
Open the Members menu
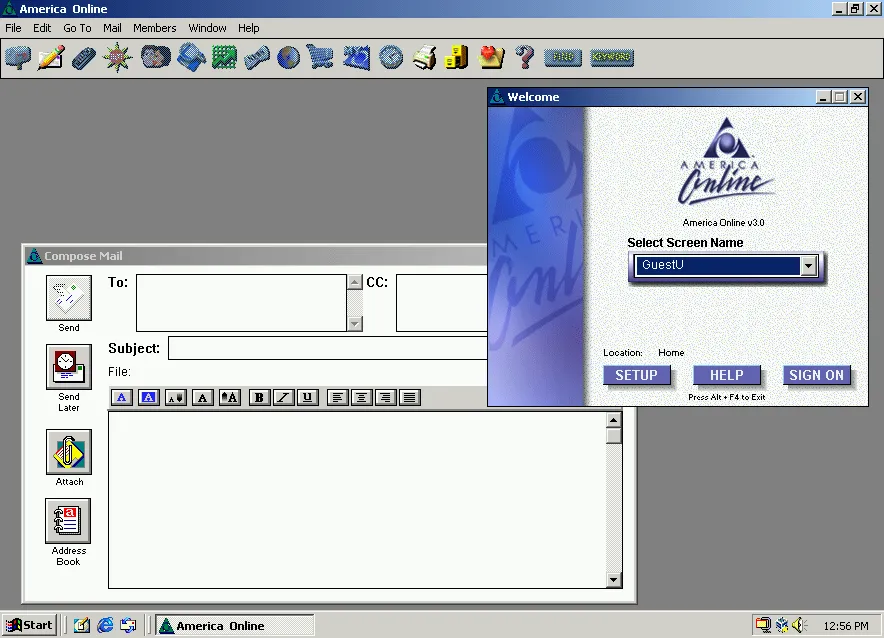tap(154, 28)
